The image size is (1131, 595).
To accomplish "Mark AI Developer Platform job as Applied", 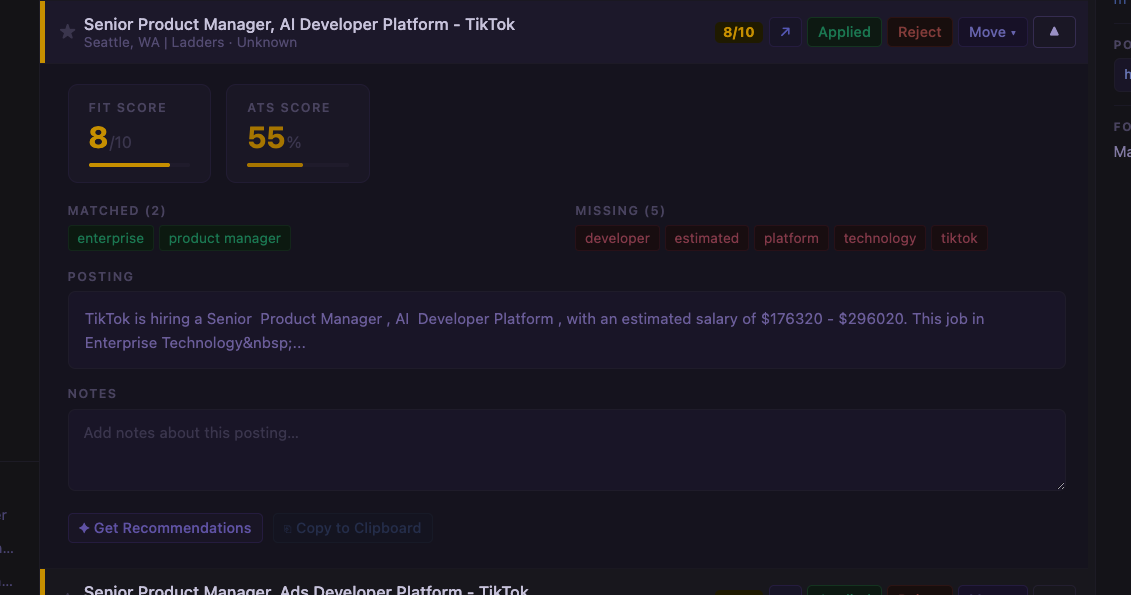I will [x=844, y=32].
